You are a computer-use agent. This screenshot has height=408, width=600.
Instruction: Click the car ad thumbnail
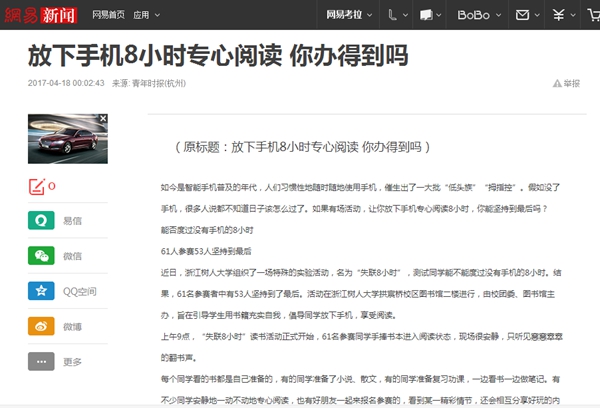click(x=67, y=142)
